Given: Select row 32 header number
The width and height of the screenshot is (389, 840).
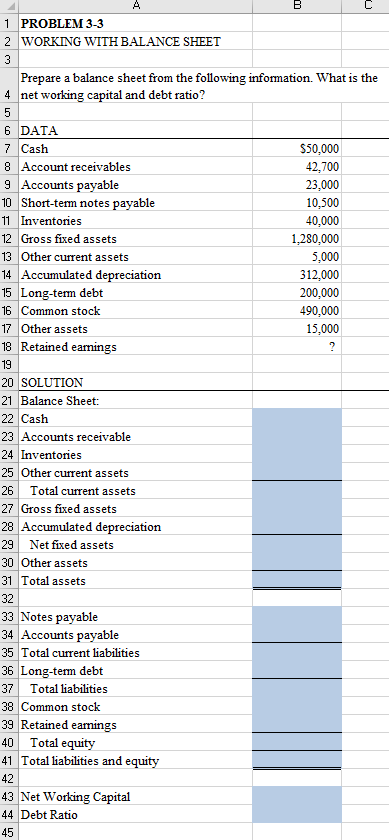Looking at the screenshot, I should pos(9,598).
